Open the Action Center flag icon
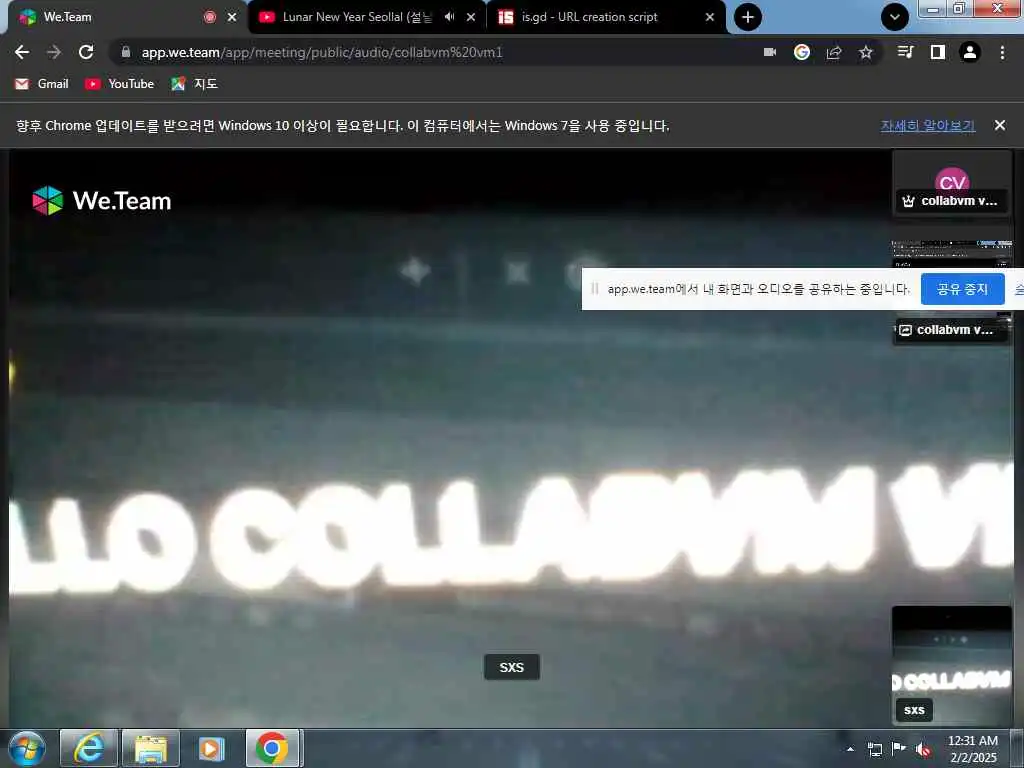This screenshot has width=1024, height=768. coord(899,748)
